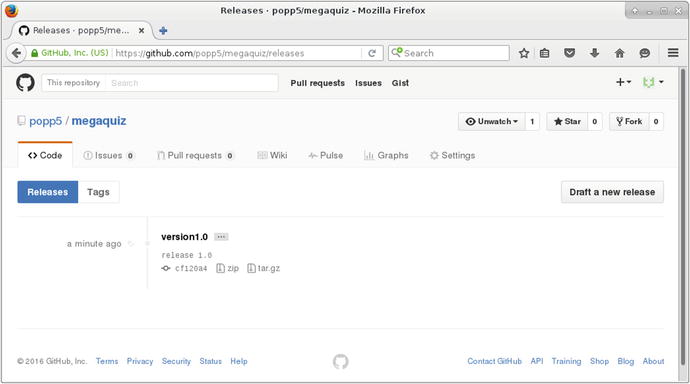Open the Privacy footer link

[140, 361]
